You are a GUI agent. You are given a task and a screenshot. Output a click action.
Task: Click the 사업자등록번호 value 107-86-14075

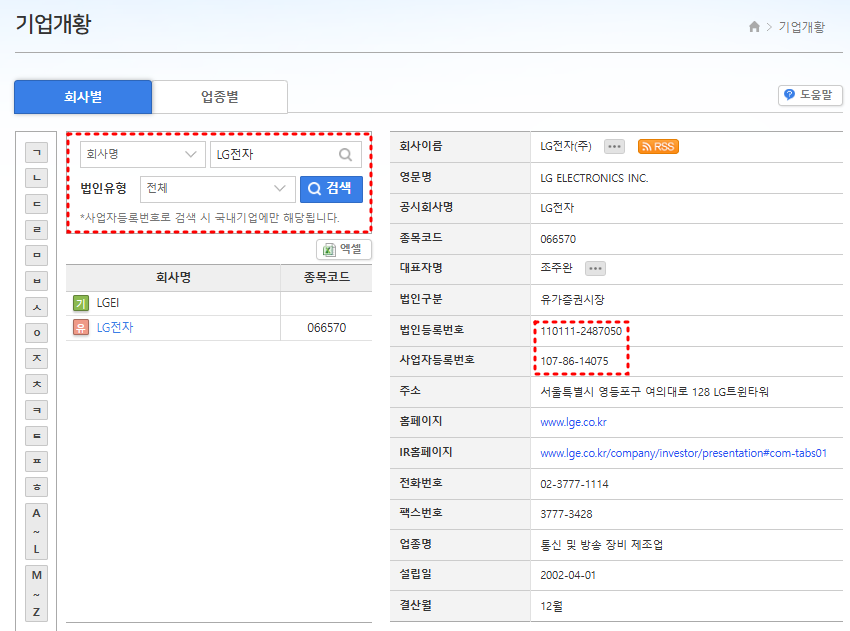tap(574, 361)
